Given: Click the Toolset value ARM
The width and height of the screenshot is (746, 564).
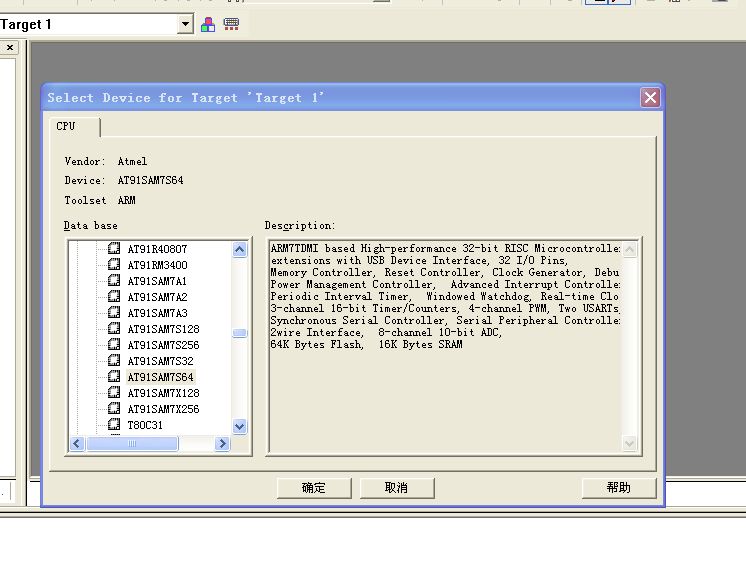Looking at the screenshot, I should click(x=127, y=200).
